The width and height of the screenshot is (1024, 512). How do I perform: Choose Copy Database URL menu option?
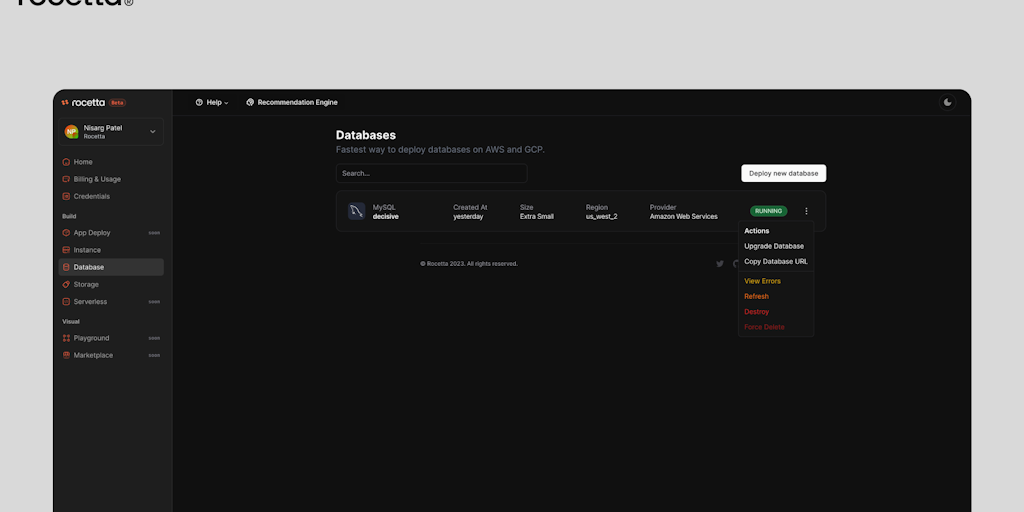click(x=775, y=261)
